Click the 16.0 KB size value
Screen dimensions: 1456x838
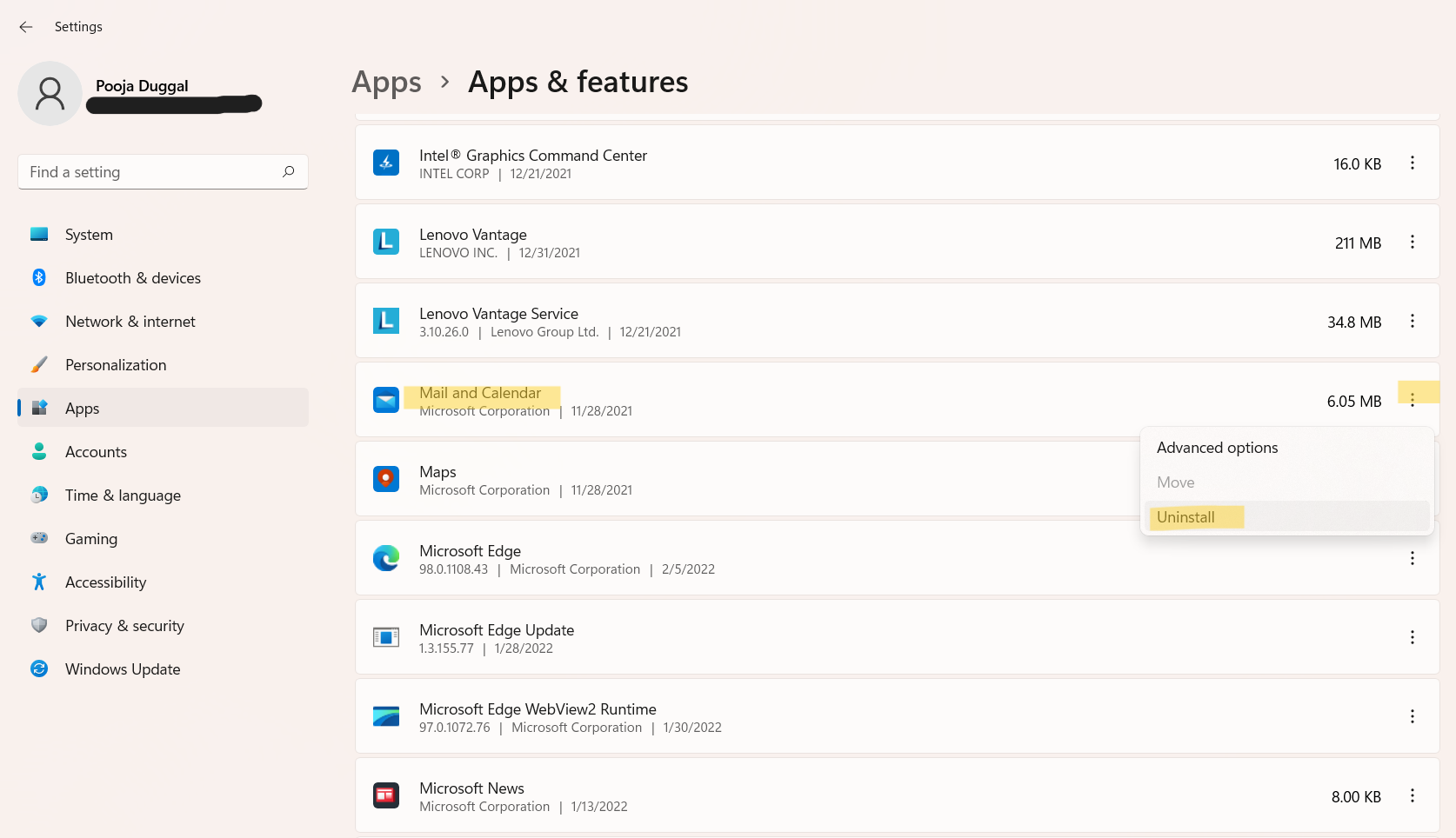pyautogui.click(x=1357, y=164)
